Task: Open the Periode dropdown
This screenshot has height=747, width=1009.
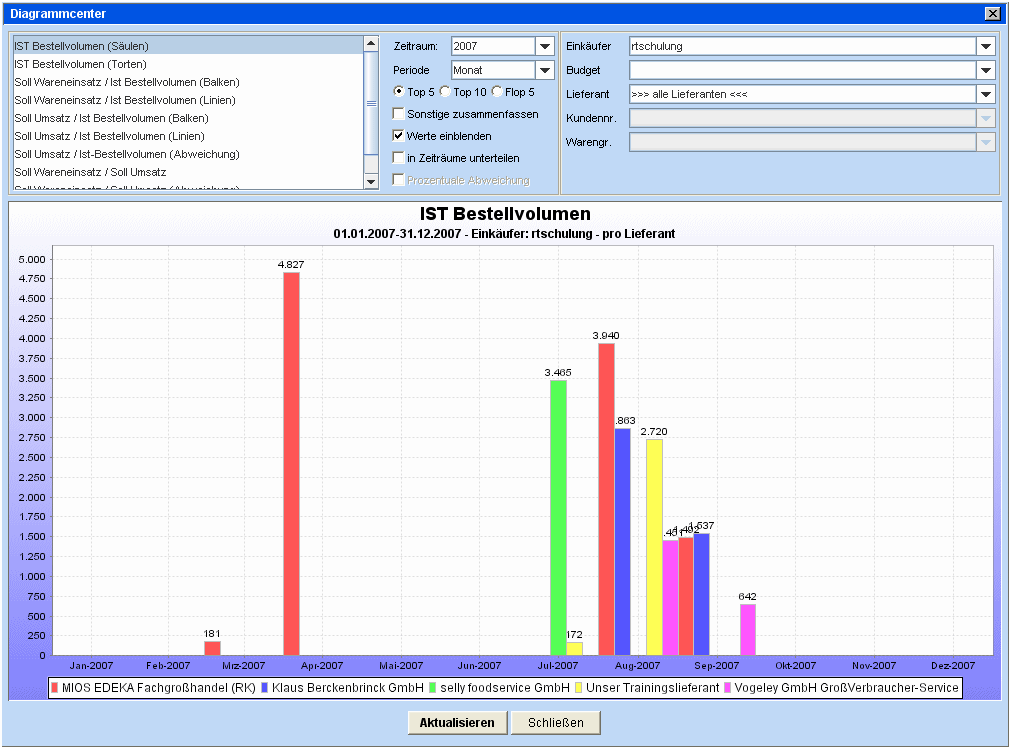Action: pyautogui.click(x=545, y=70)
